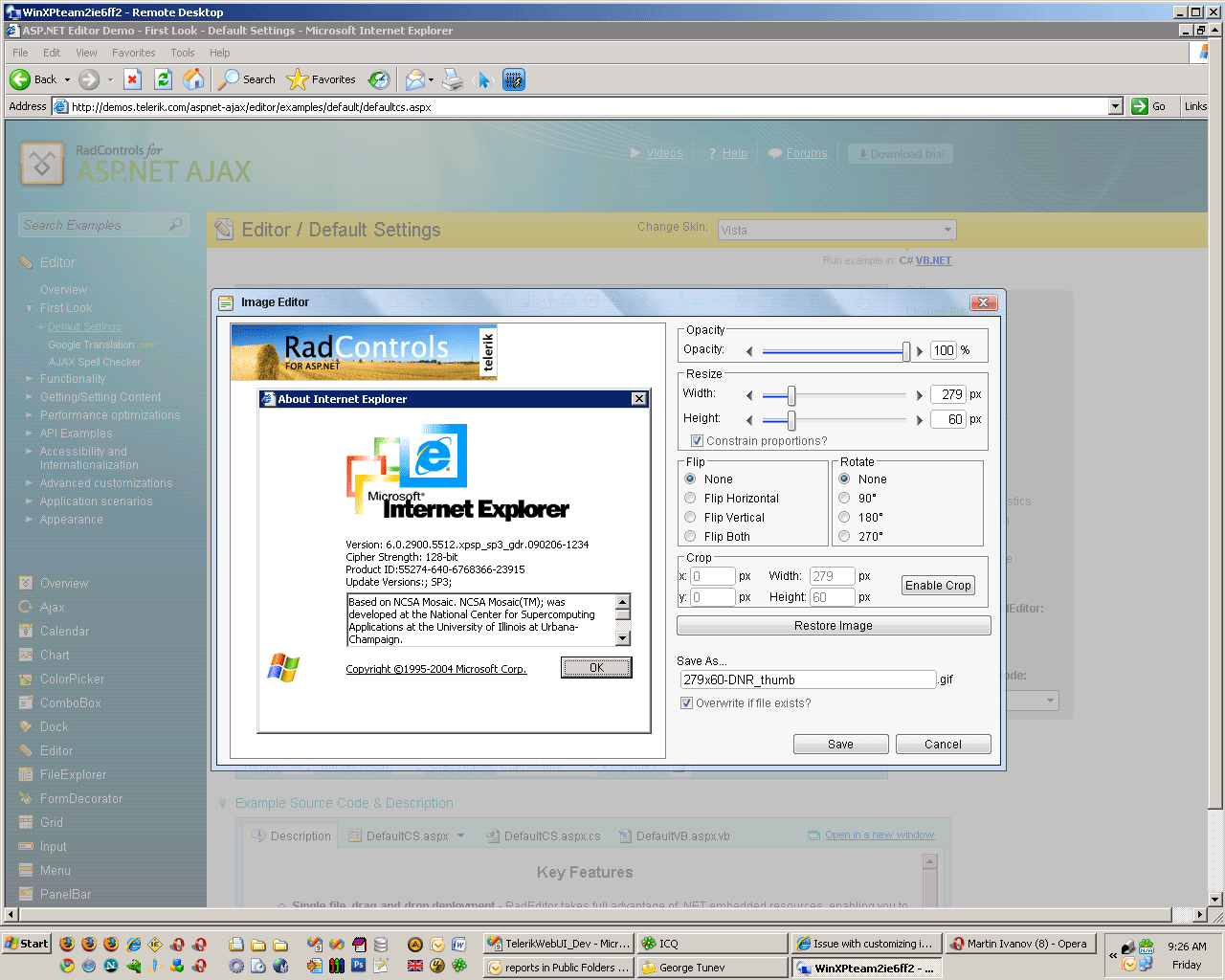Select the 180° rotate option
The height and width of the screenshot is (980, 1225).
tap(844, 517)
